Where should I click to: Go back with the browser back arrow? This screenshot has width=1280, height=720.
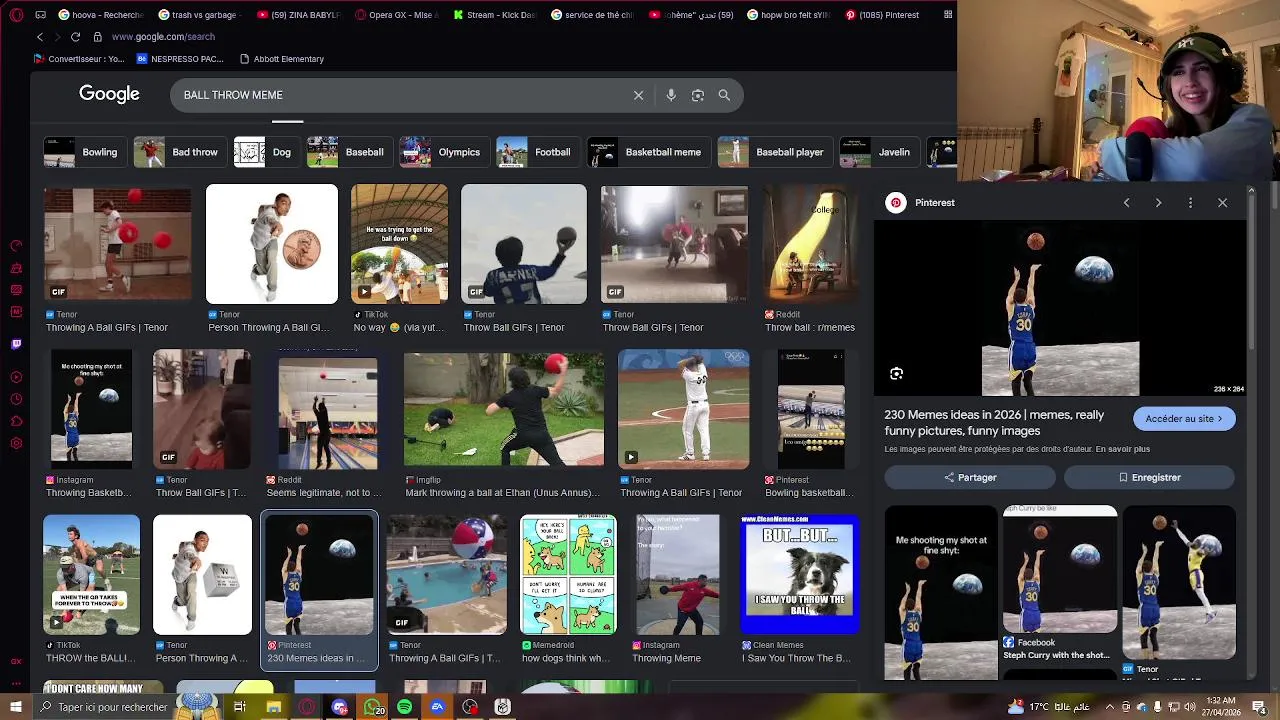coord(40,37)
